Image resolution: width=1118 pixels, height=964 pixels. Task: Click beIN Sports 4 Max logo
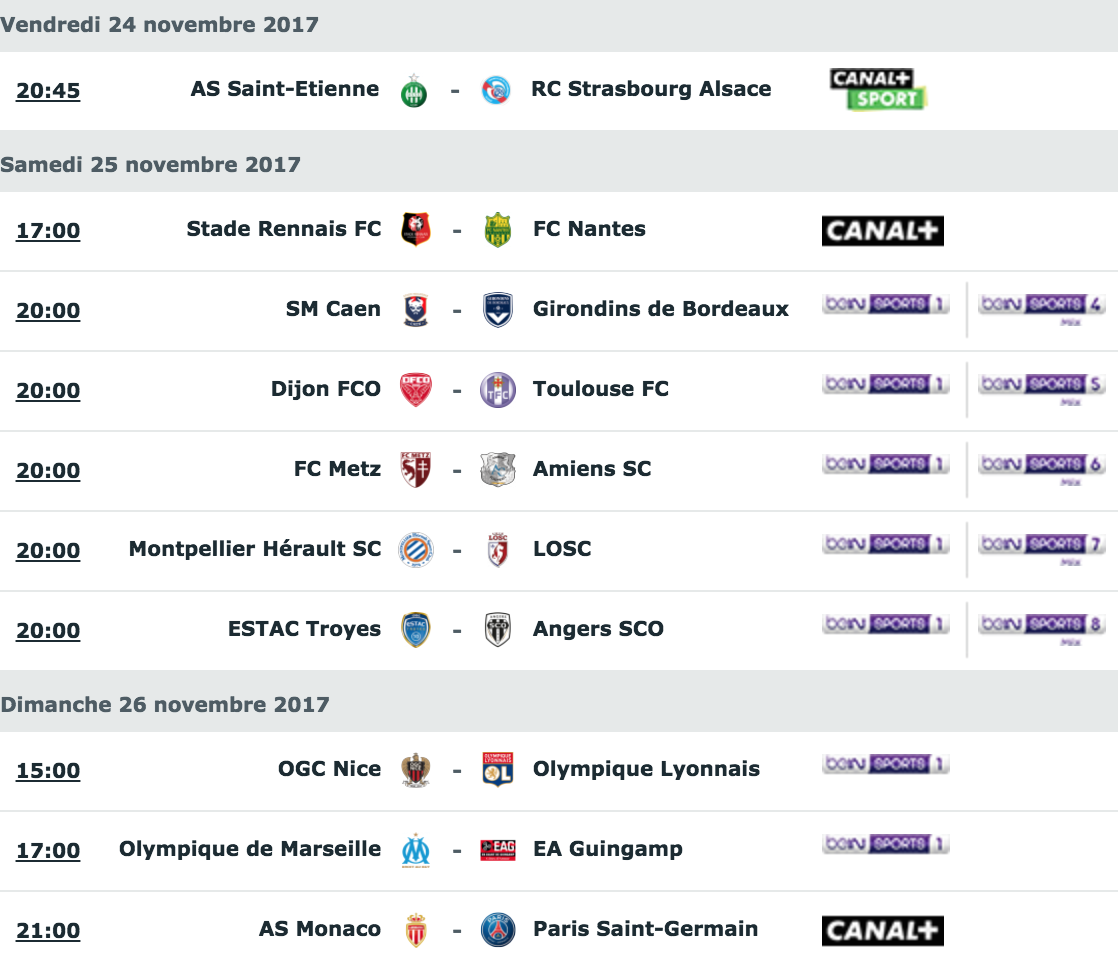click(1041, 307)
